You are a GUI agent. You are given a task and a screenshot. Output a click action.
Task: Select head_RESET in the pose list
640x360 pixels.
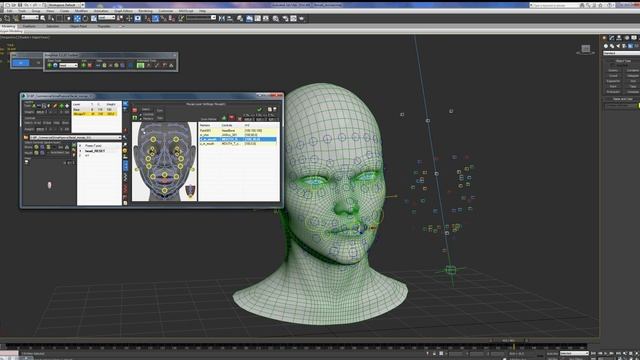pos(95,151)
